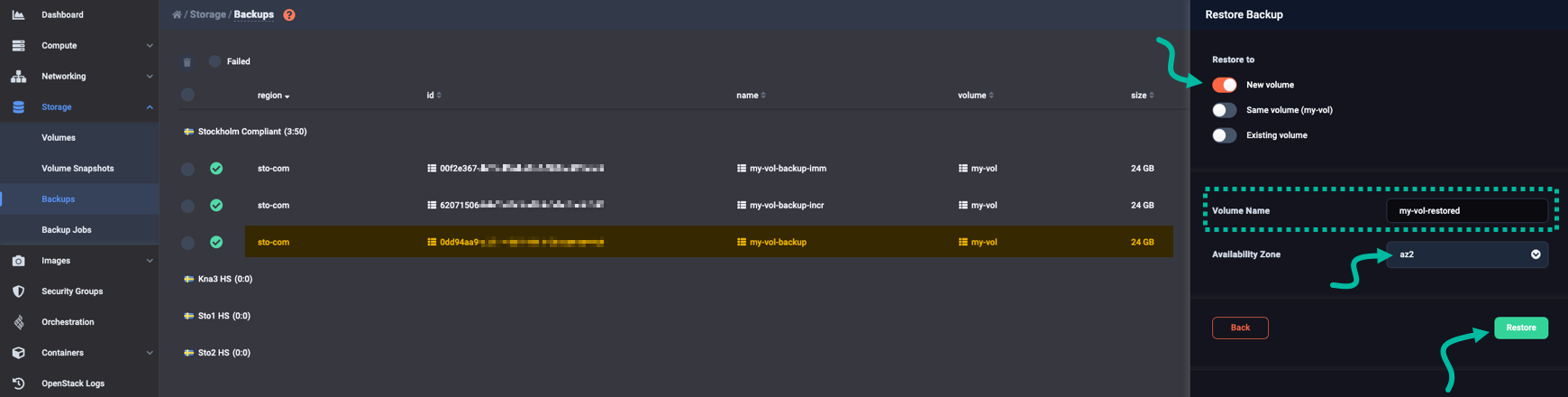Screen dimensions: 1568x397
Task: Click green status check for my-vol-backup-imm
Action: 216,169
